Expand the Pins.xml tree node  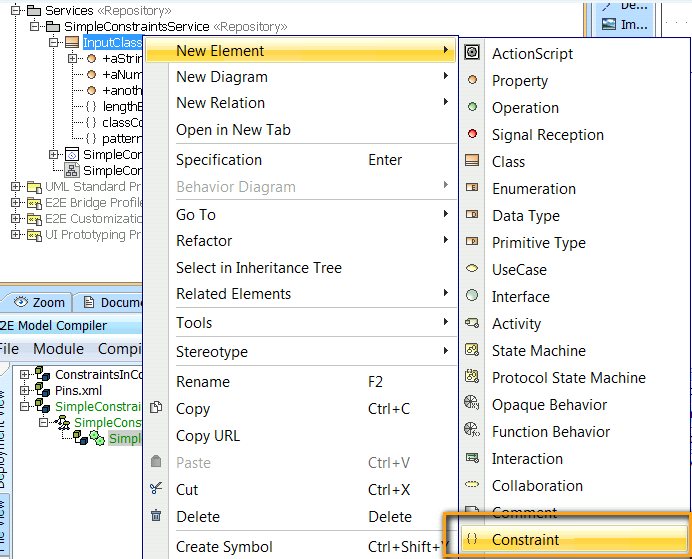pyautogui.click(x=25, y=390)
